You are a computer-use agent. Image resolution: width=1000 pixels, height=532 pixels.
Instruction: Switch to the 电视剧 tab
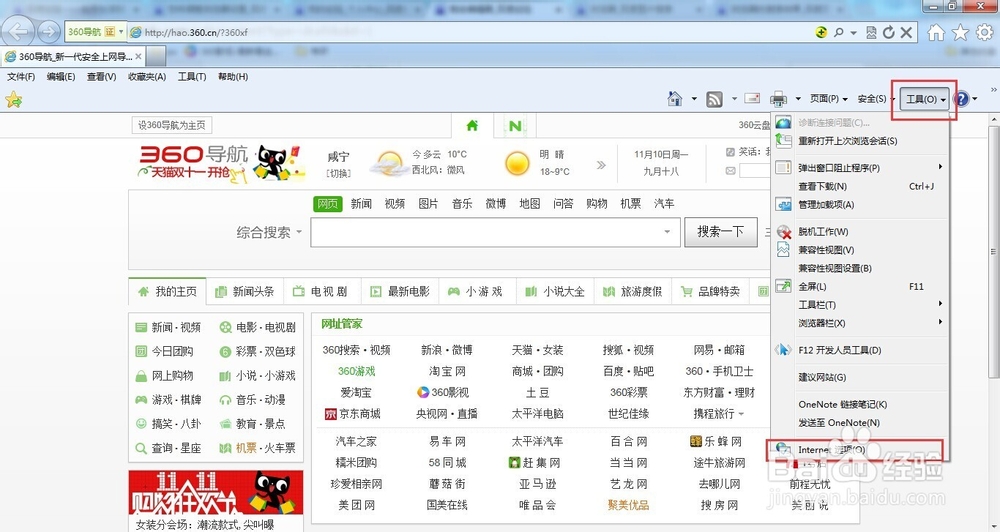(x=322, y=292)
